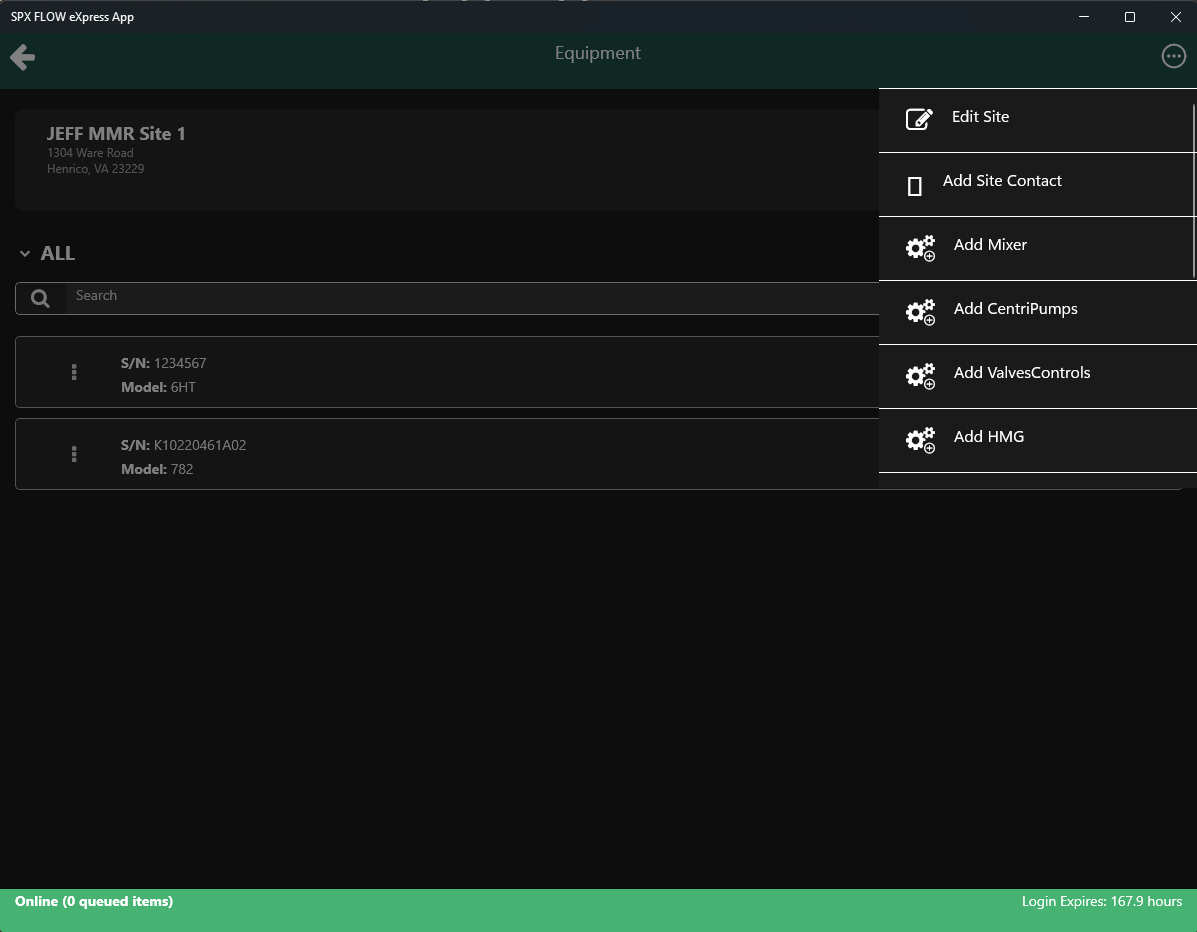Image resolution: width=1197 pixels, height=932 pixels.
Task: Click the gears icon beside Add ValvesControls
Action: [921, 376]
